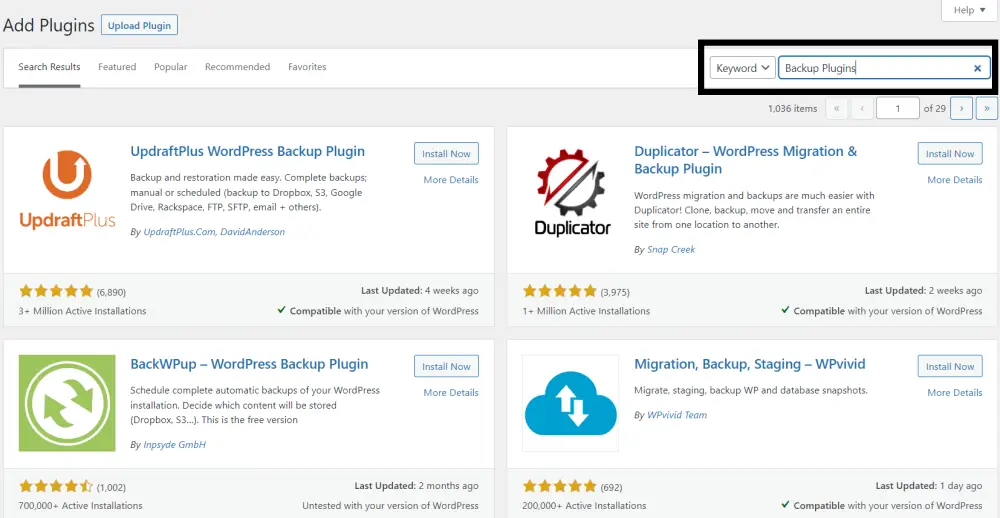
Task: Open the Featured tab
Action: coord(117,67)
